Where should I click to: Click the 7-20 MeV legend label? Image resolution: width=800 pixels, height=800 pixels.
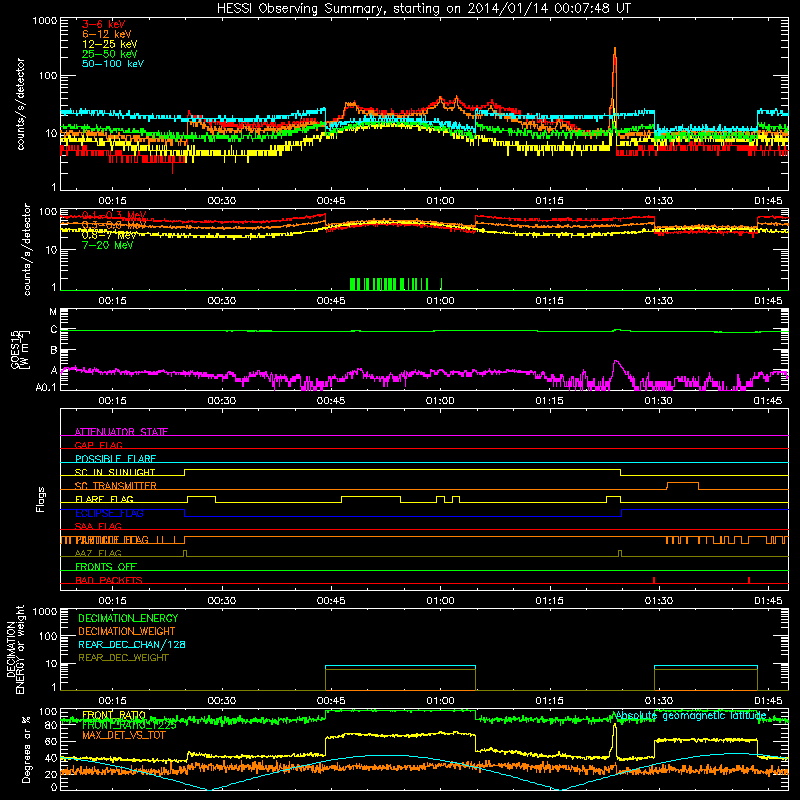107,245
